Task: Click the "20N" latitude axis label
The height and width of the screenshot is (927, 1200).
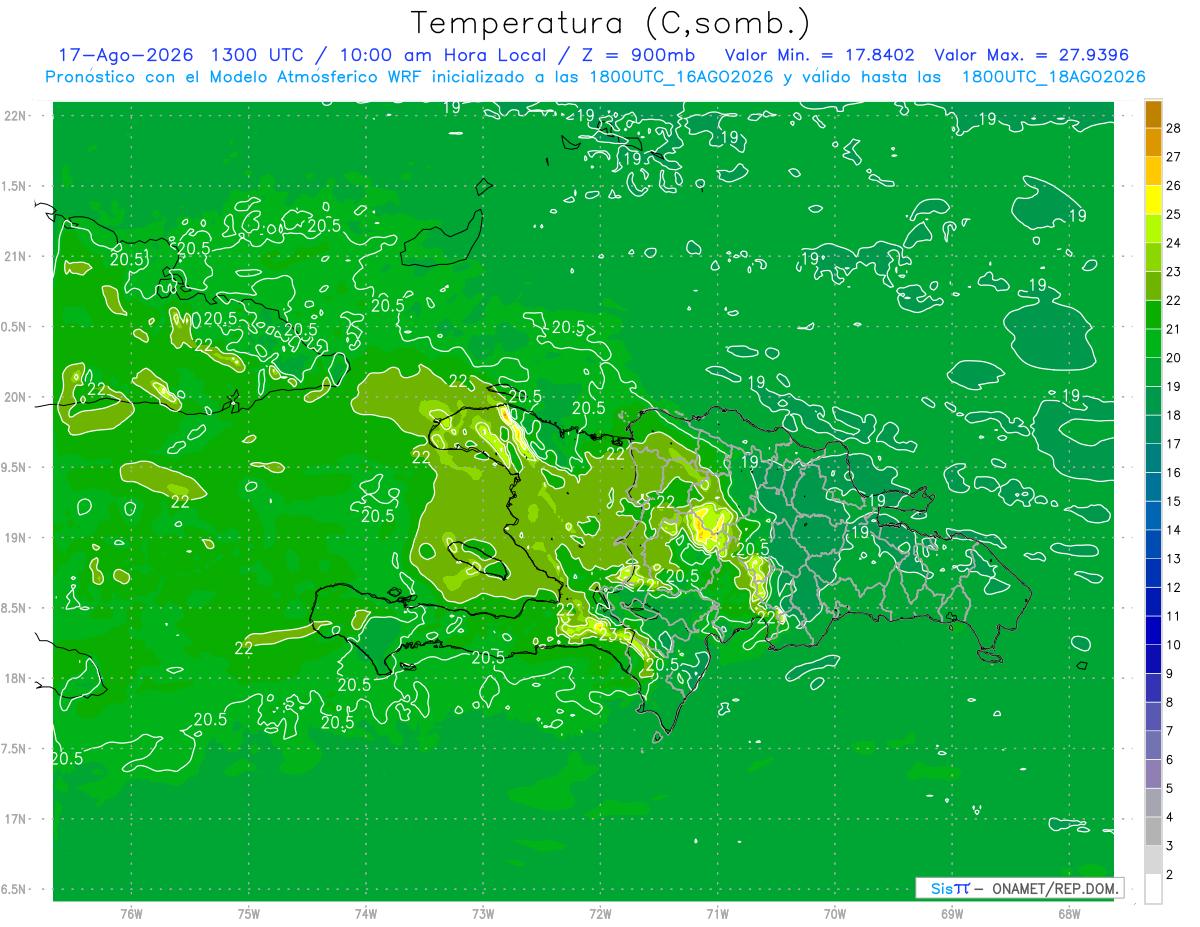Action: click(x=15, y=397)
